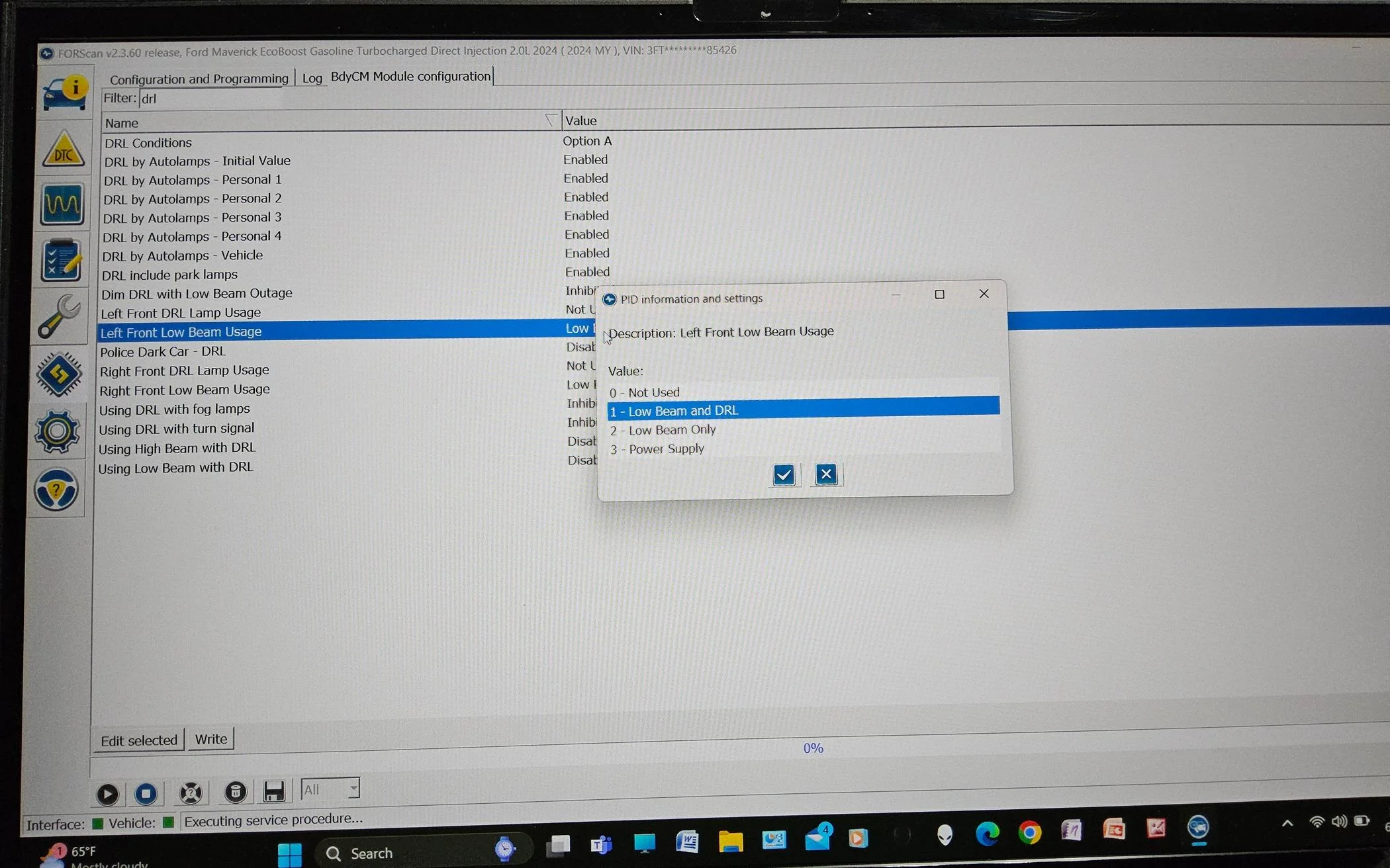The image size is (1390, 868).
Task: Click the 'Option A' value of DRL Conditions
Action: coord(587,141)
